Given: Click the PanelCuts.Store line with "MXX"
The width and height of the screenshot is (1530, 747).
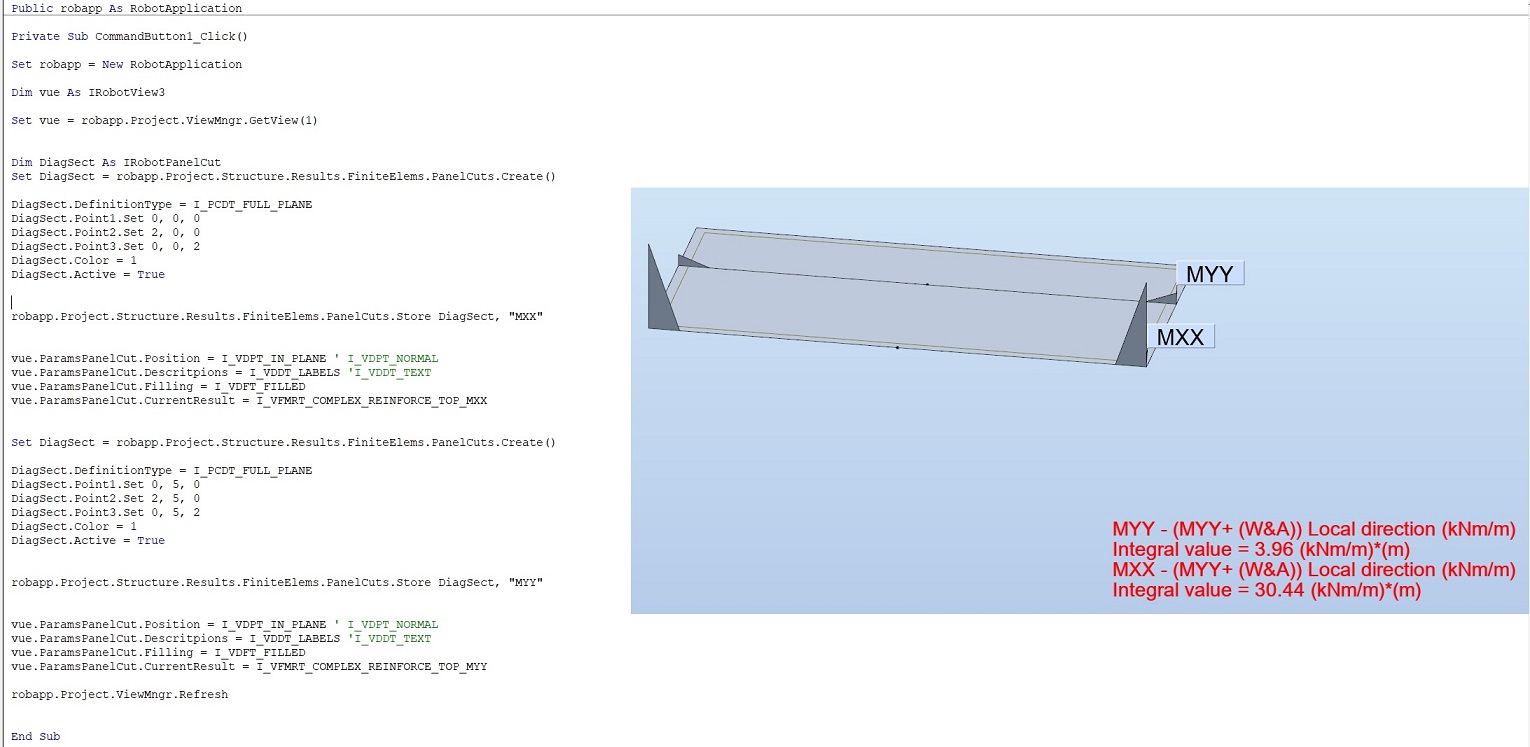Looking at the screenshot, I should [277, 316].
